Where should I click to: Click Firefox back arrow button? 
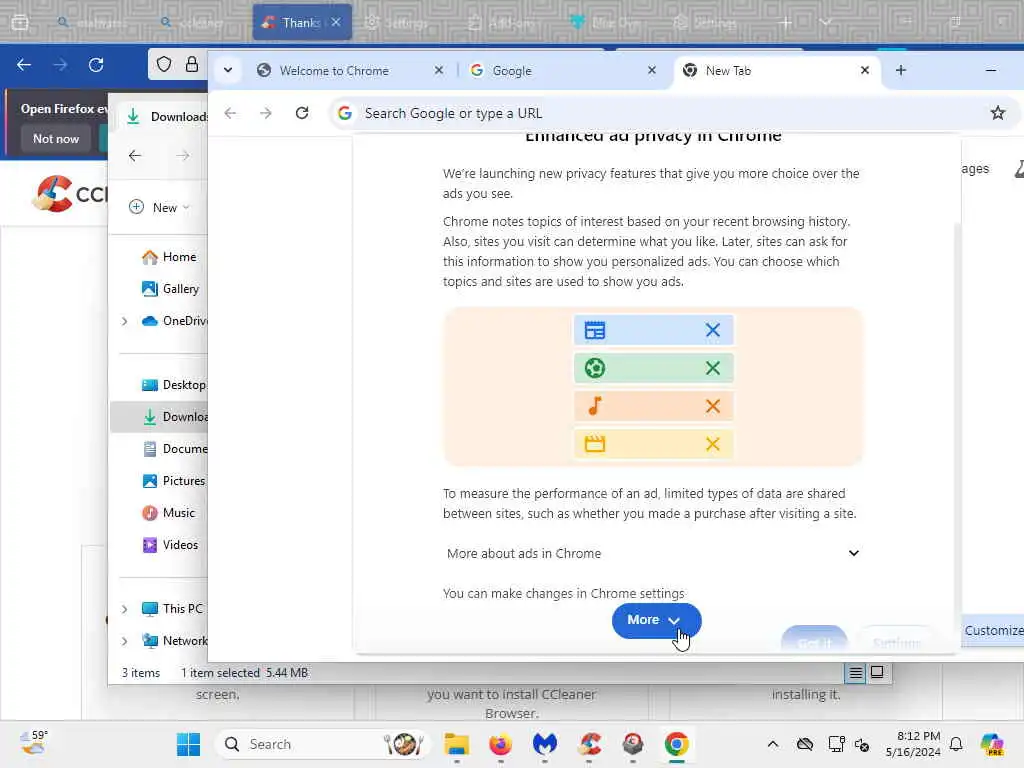(x=24, y=65)
